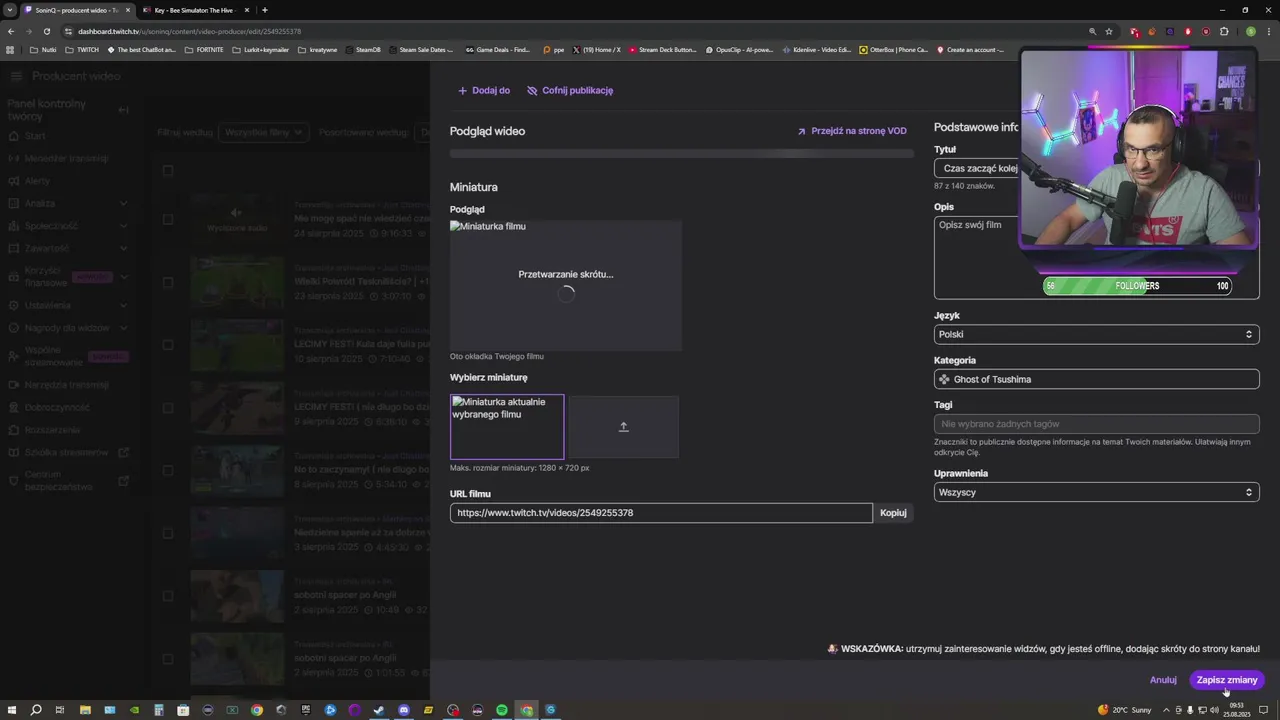Tick the checkbox for the 10 sierpnia 2025 video

[x=168, y=345]
